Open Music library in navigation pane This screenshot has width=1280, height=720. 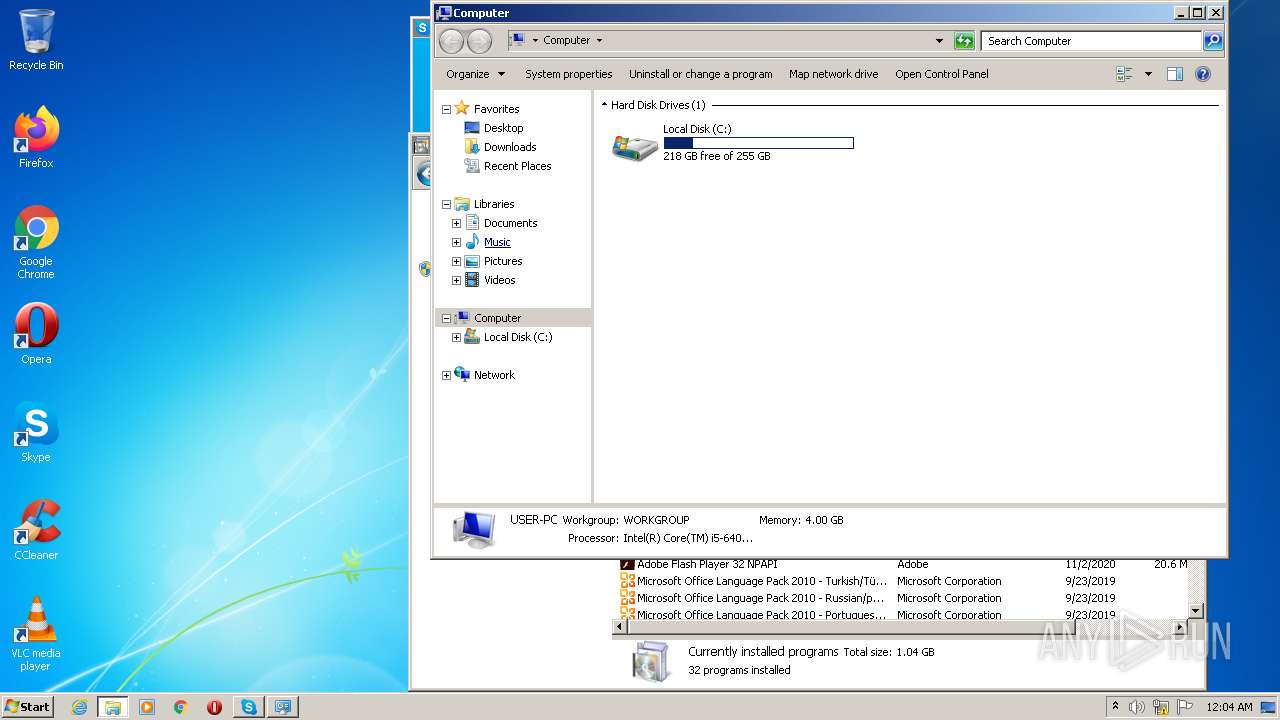coord(497,242)
